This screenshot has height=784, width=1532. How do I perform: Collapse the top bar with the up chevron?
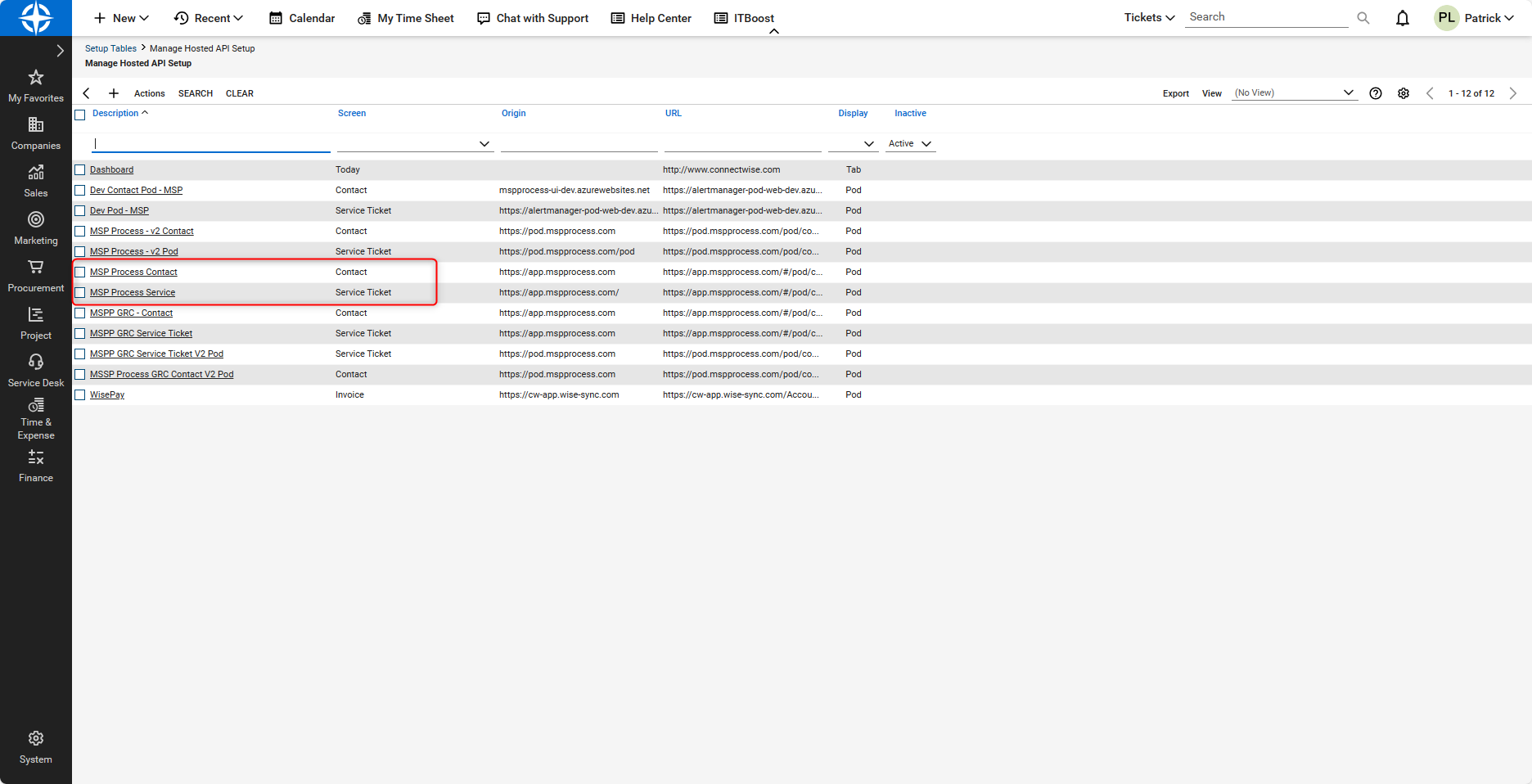(x=774, y=32)
